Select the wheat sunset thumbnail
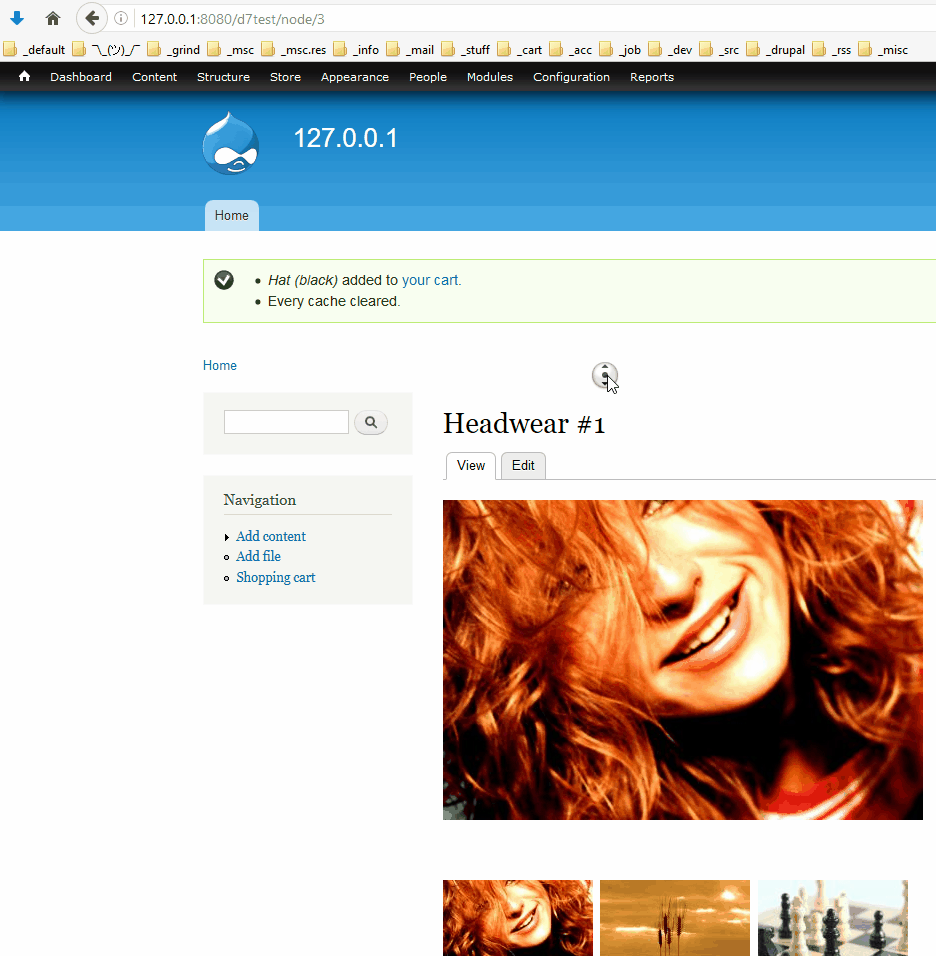Image resolution: width=936 pixels, height=956 pixels. click(x=674, y=918)
